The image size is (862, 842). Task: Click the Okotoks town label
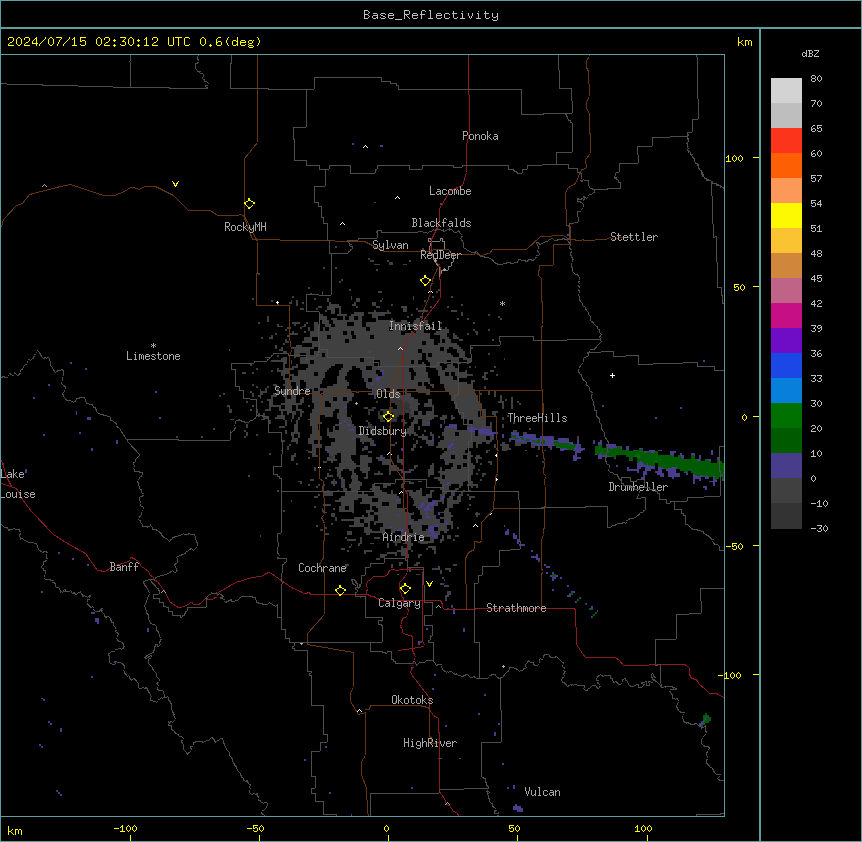[x=412, y=700]
